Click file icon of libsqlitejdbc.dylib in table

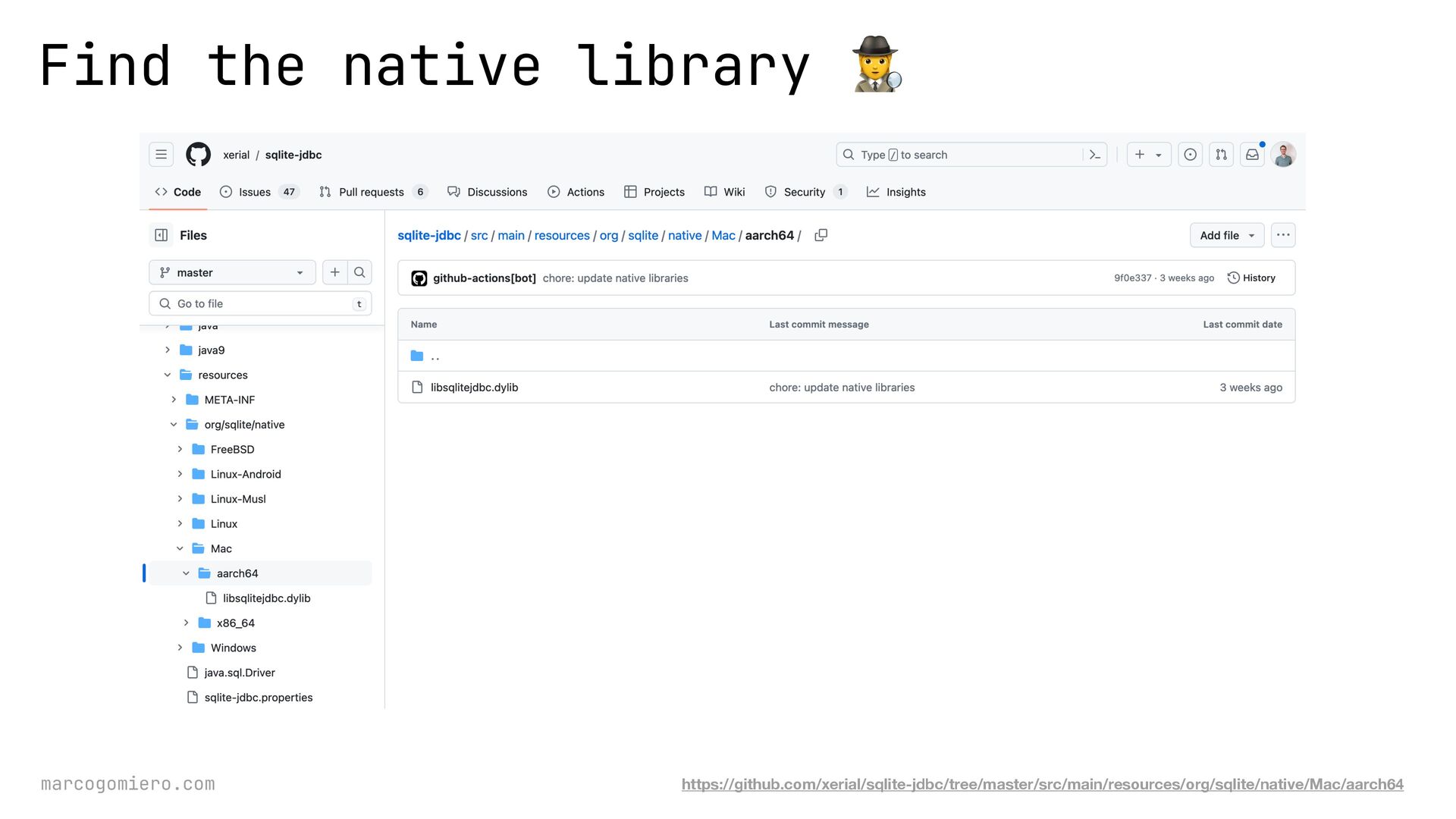coord(417,388)
